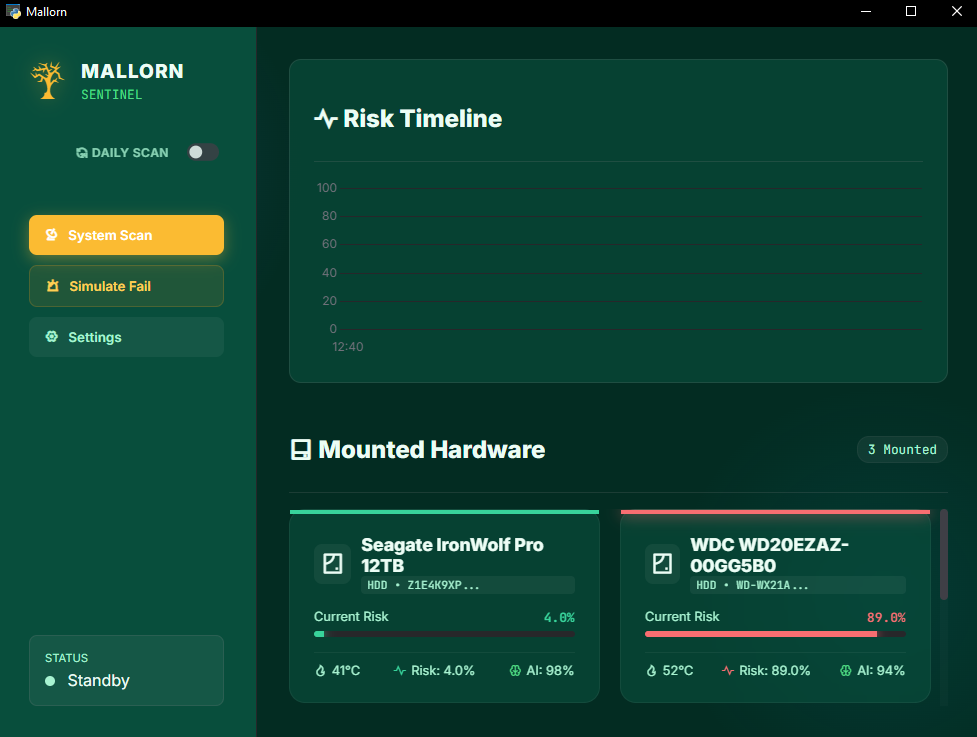
Task: Click the WDC red risk pulse icon
Action: [x=728, y=671]
